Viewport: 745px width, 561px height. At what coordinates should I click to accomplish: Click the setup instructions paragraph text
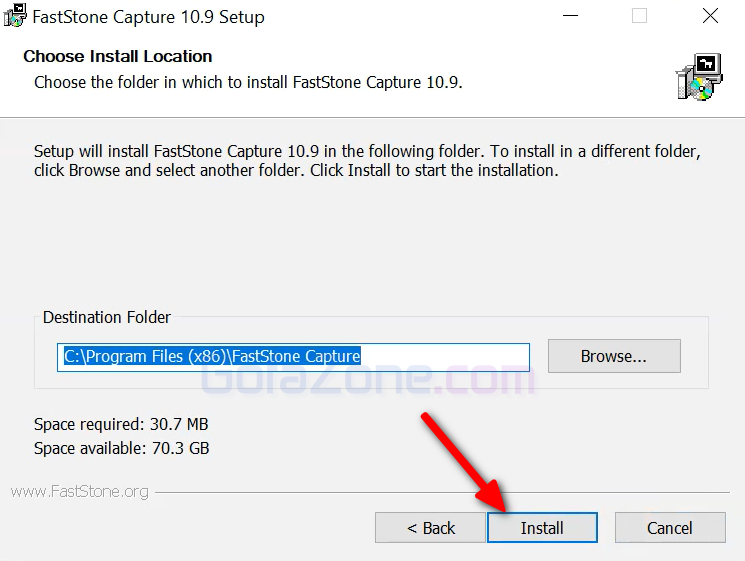click(x=367, y=161)
